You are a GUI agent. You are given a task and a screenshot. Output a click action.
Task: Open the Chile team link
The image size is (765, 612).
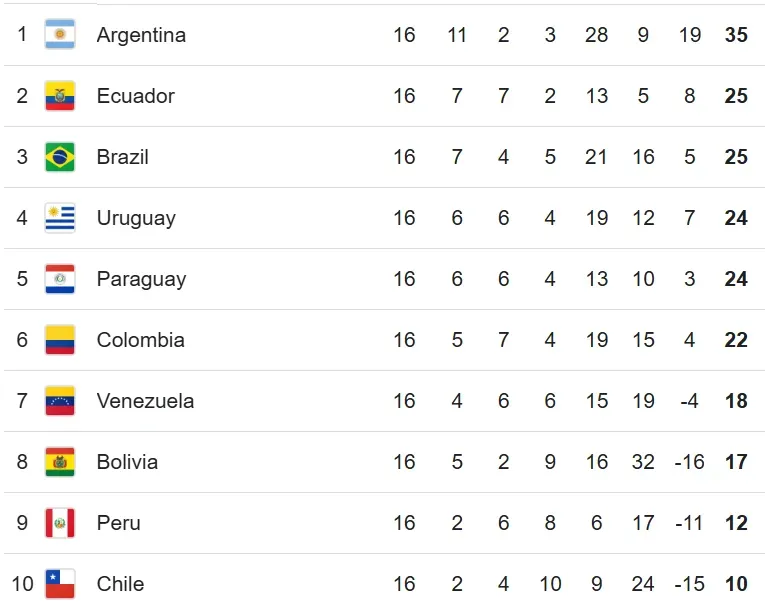click(x=120, y=584)
